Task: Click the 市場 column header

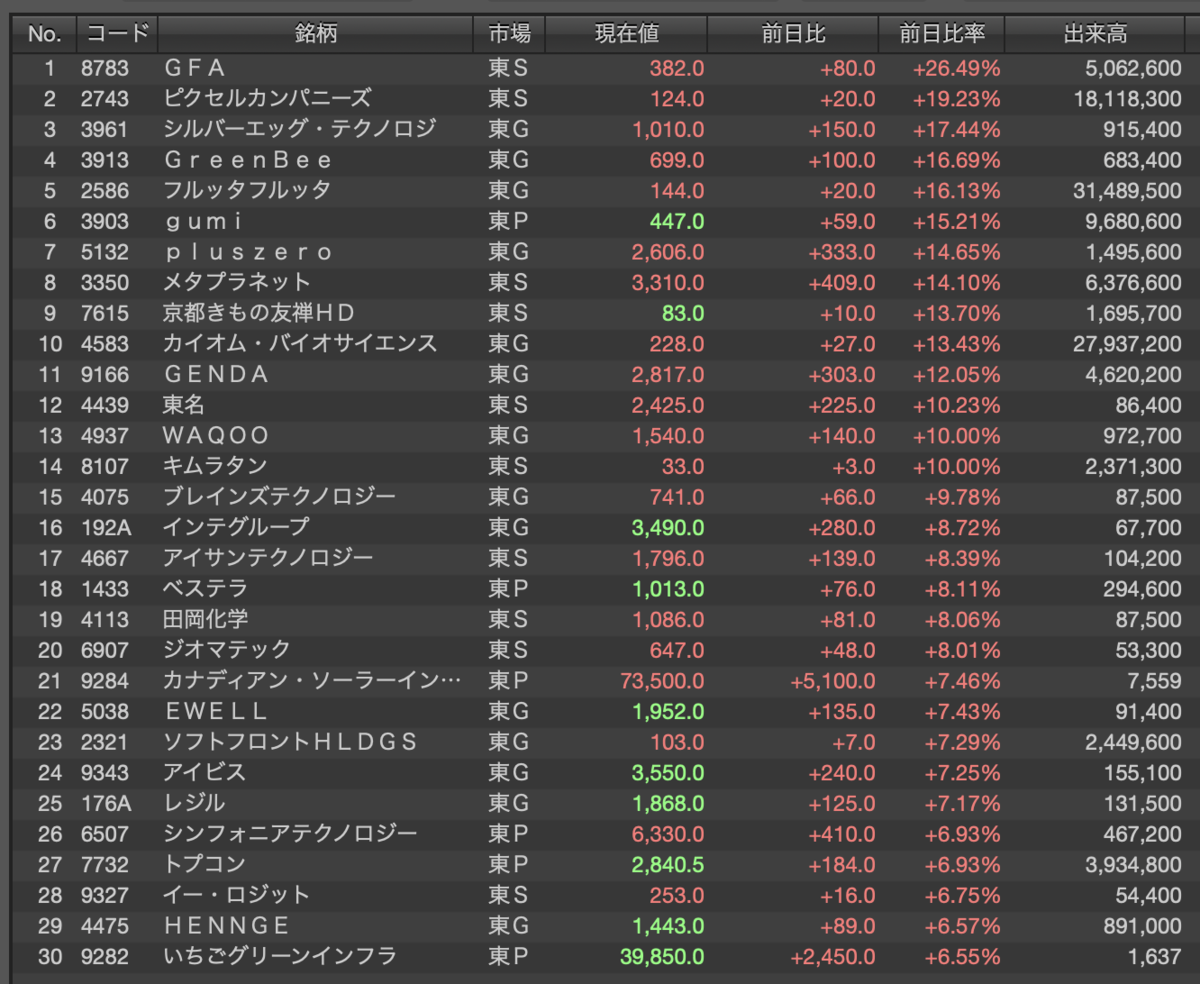Action: pos(509,34)
